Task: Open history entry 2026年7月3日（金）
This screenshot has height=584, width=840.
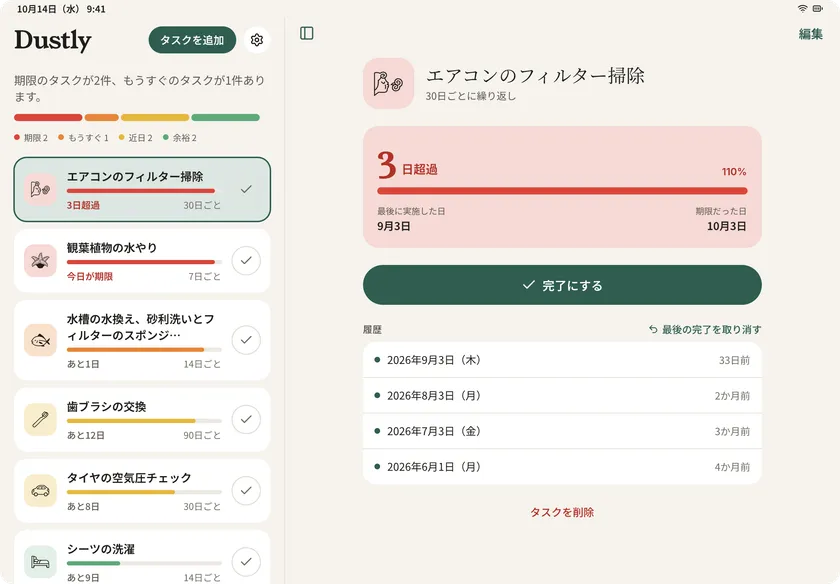Action: click(x=562, y=431)
